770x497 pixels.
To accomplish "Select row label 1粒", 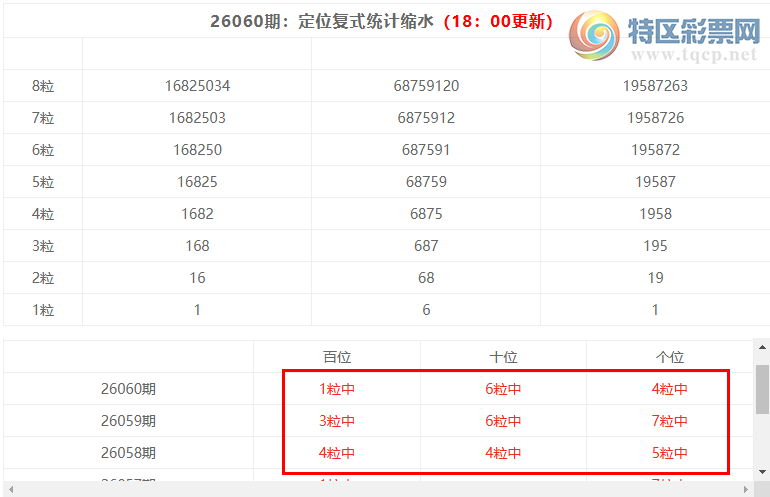I will (x=43, y=310).
